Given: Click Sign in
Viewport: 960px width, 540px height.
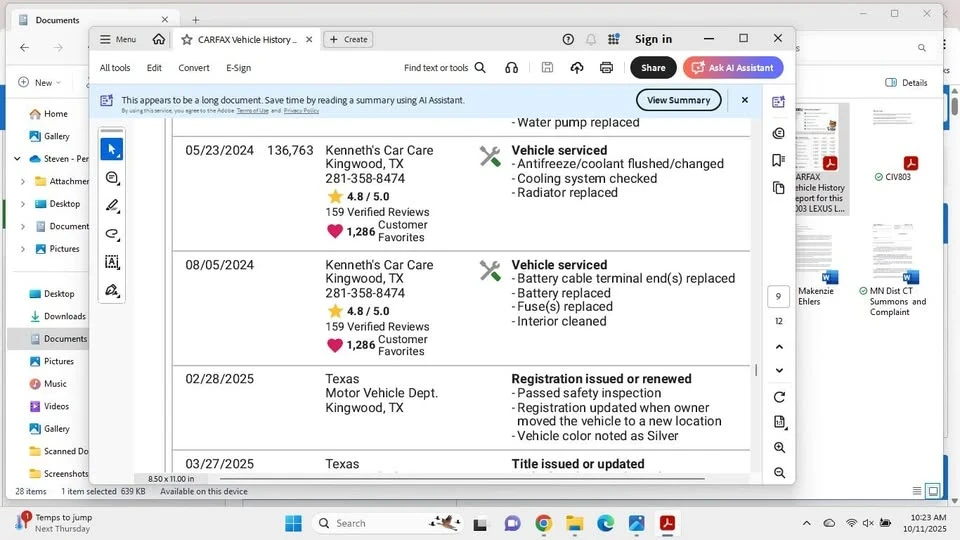Looking at the screenshot, I should click(653, 39).
